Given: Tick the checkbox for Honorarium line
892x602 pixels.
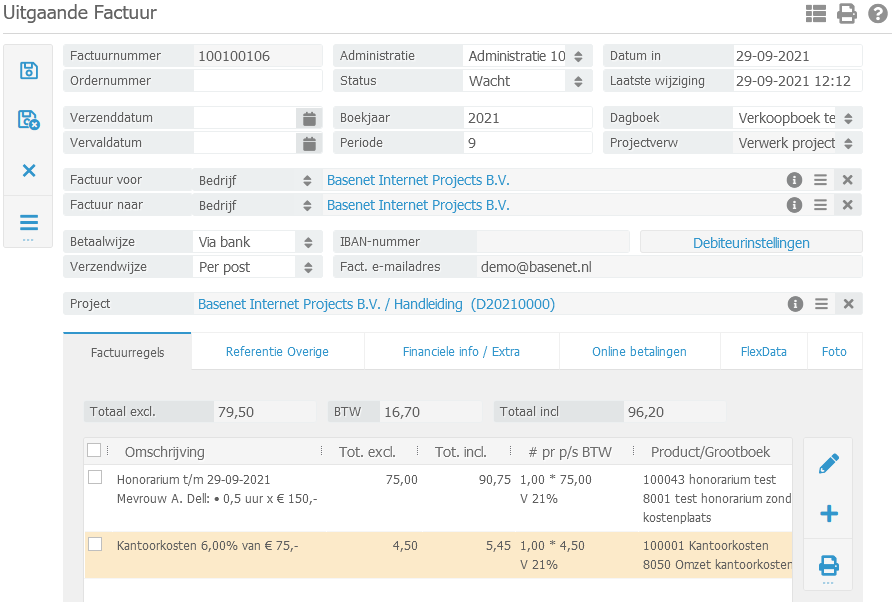Looking at the screenshot, I should (95, 478).
